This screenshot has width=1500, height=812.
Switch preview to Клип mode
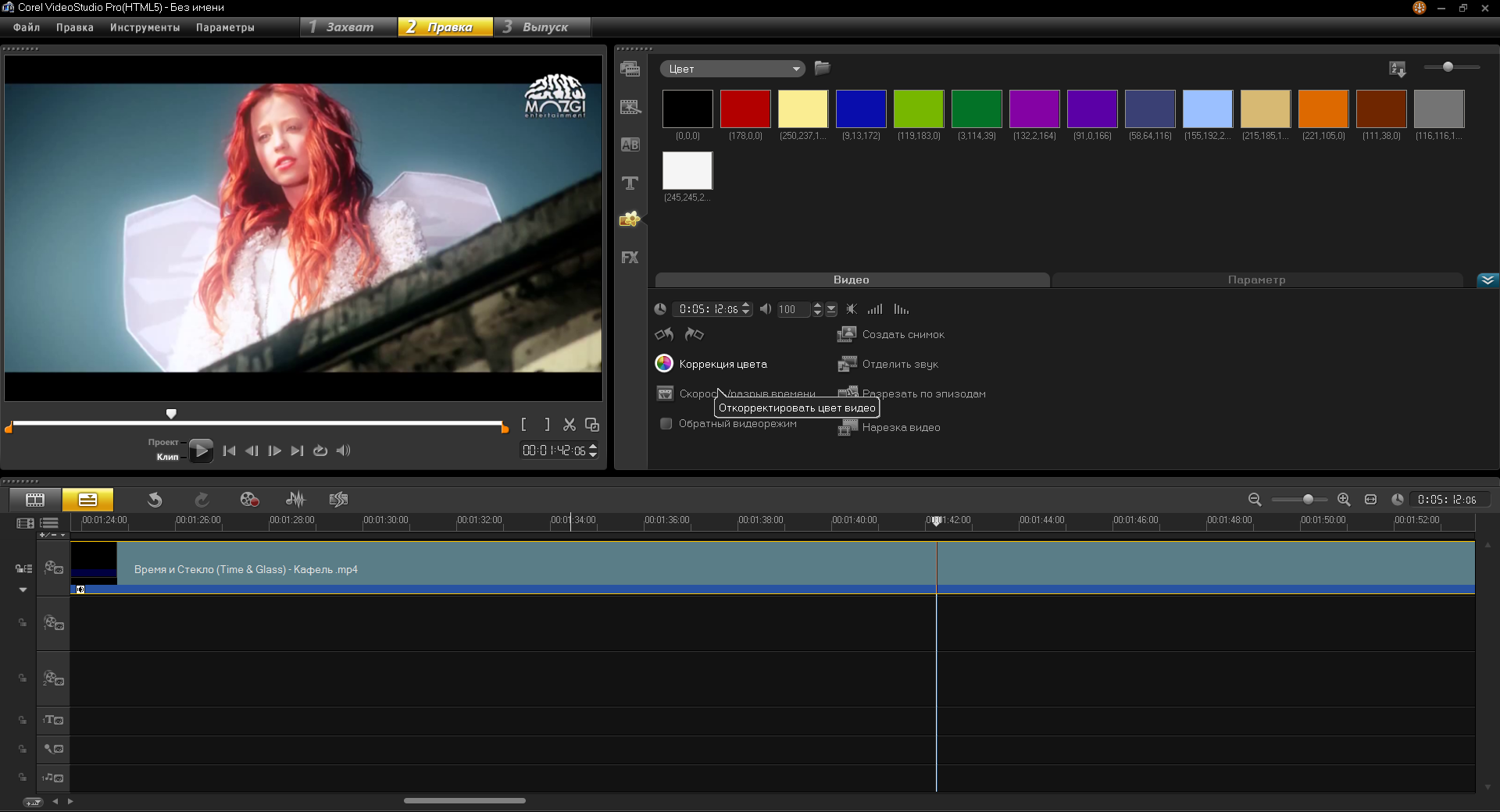click(x=167, y=457)
